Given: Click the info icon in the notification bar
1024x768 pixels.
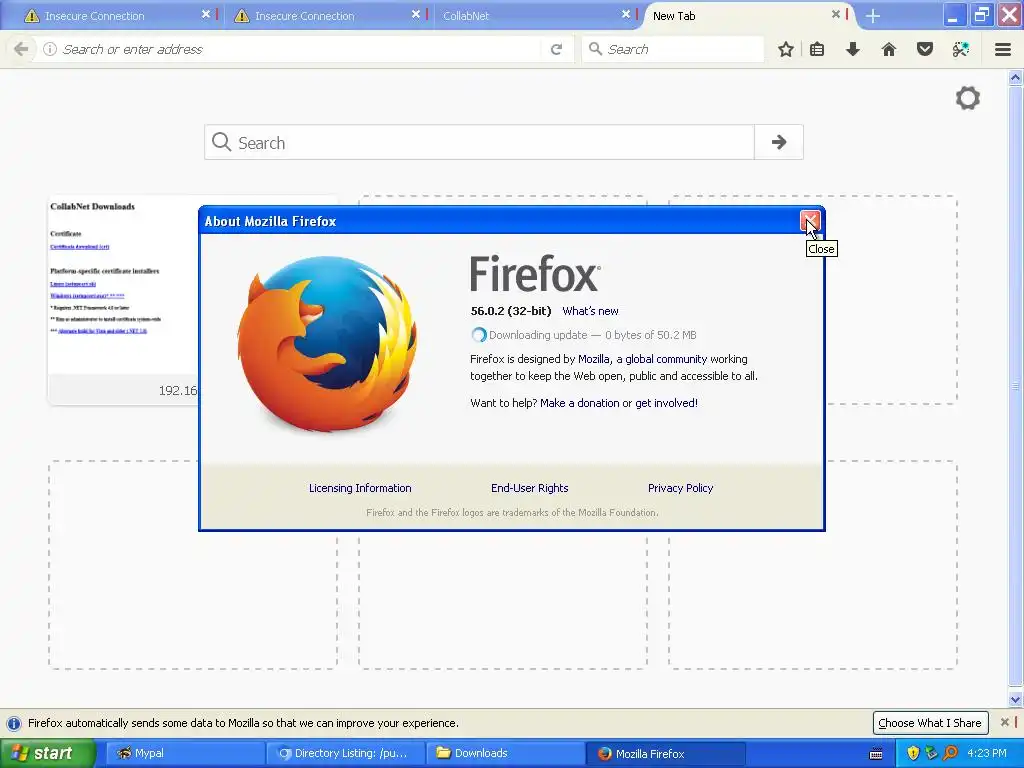Looking at the screenshot, I should 14,723.
